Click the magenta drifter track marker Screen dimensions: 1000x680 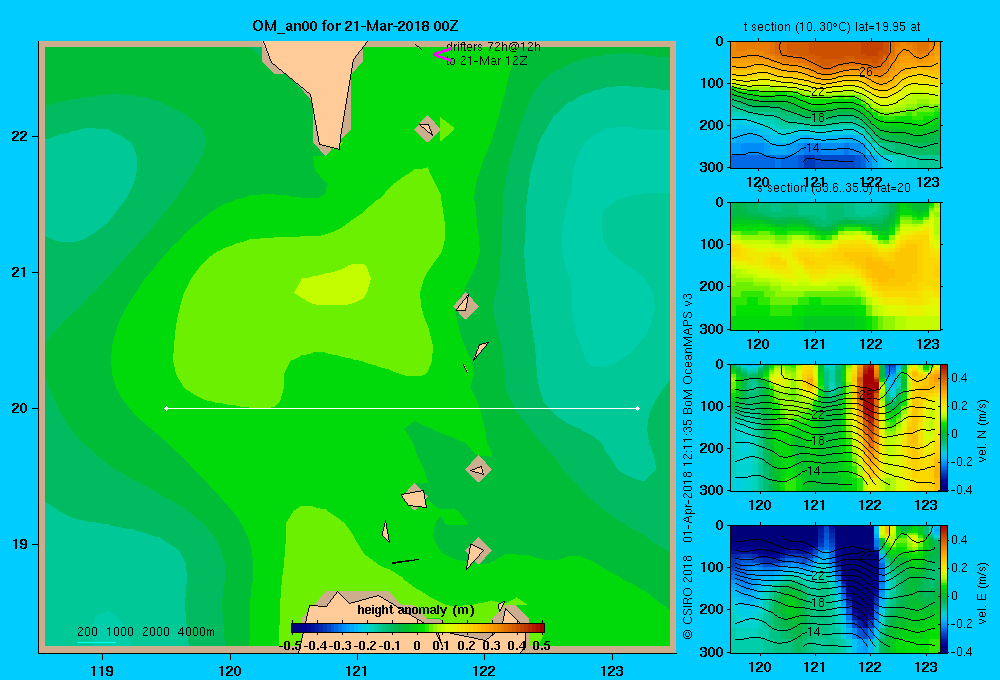pos(441,55)
